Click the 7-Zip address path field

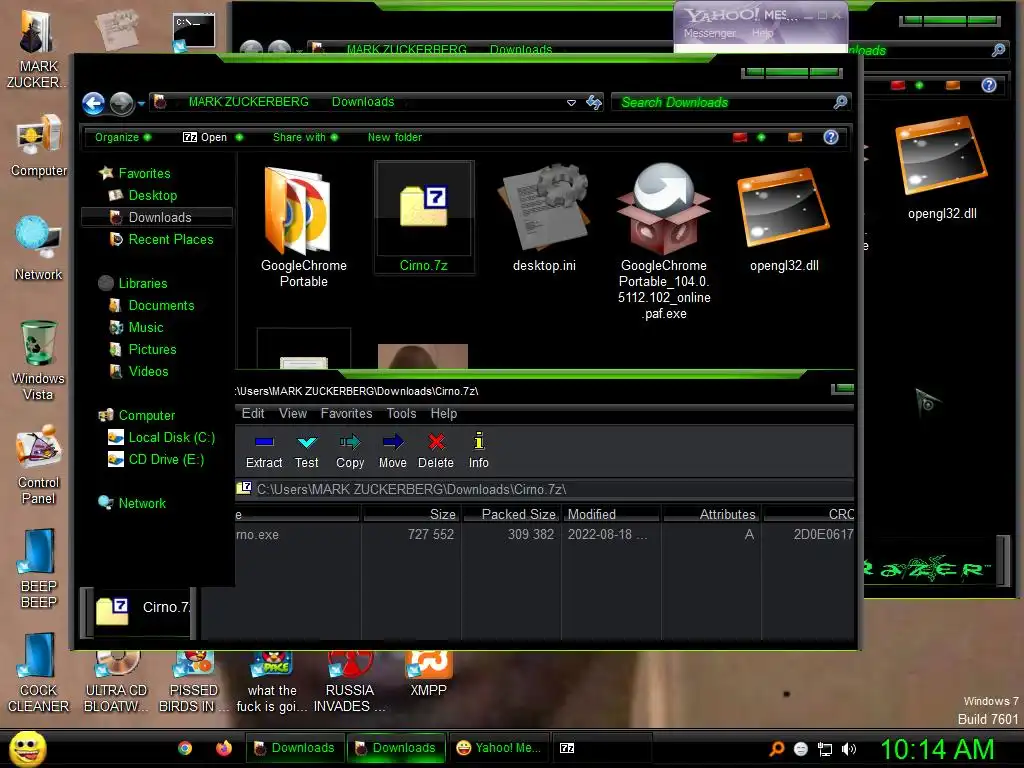545,489
